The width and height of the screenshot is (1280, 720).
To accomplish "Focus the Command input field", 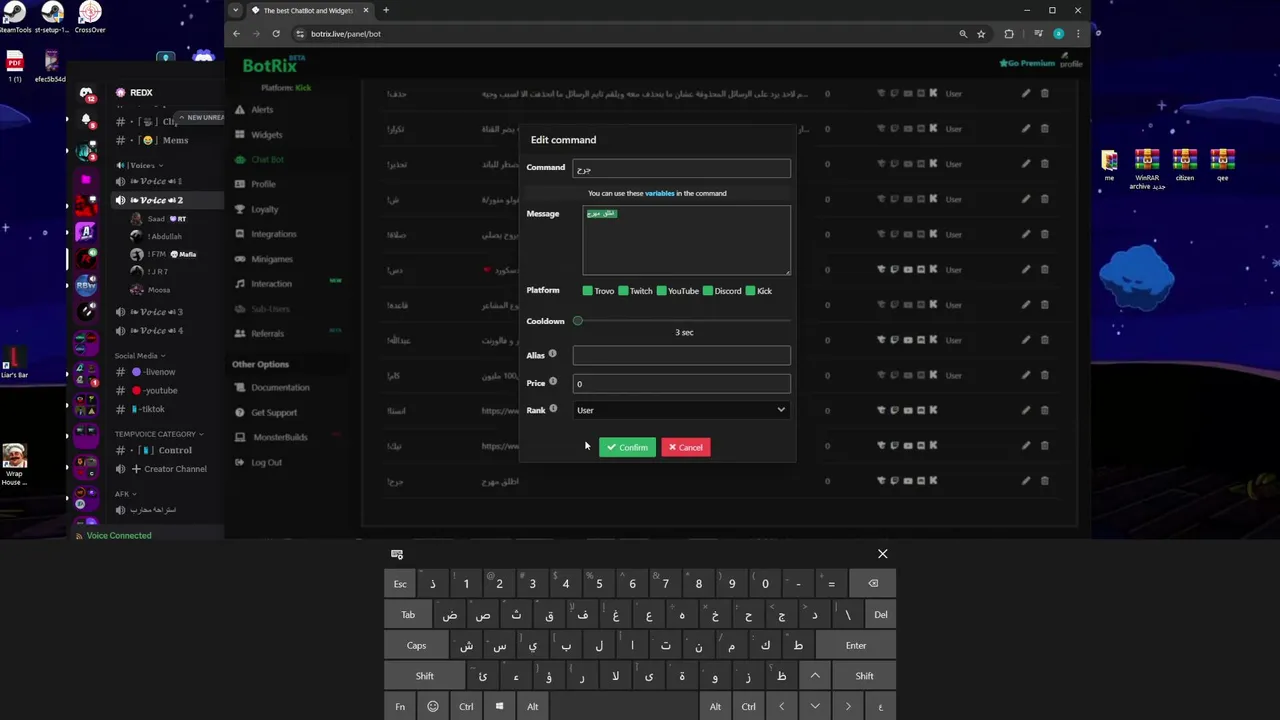I will tap(681, 169).
